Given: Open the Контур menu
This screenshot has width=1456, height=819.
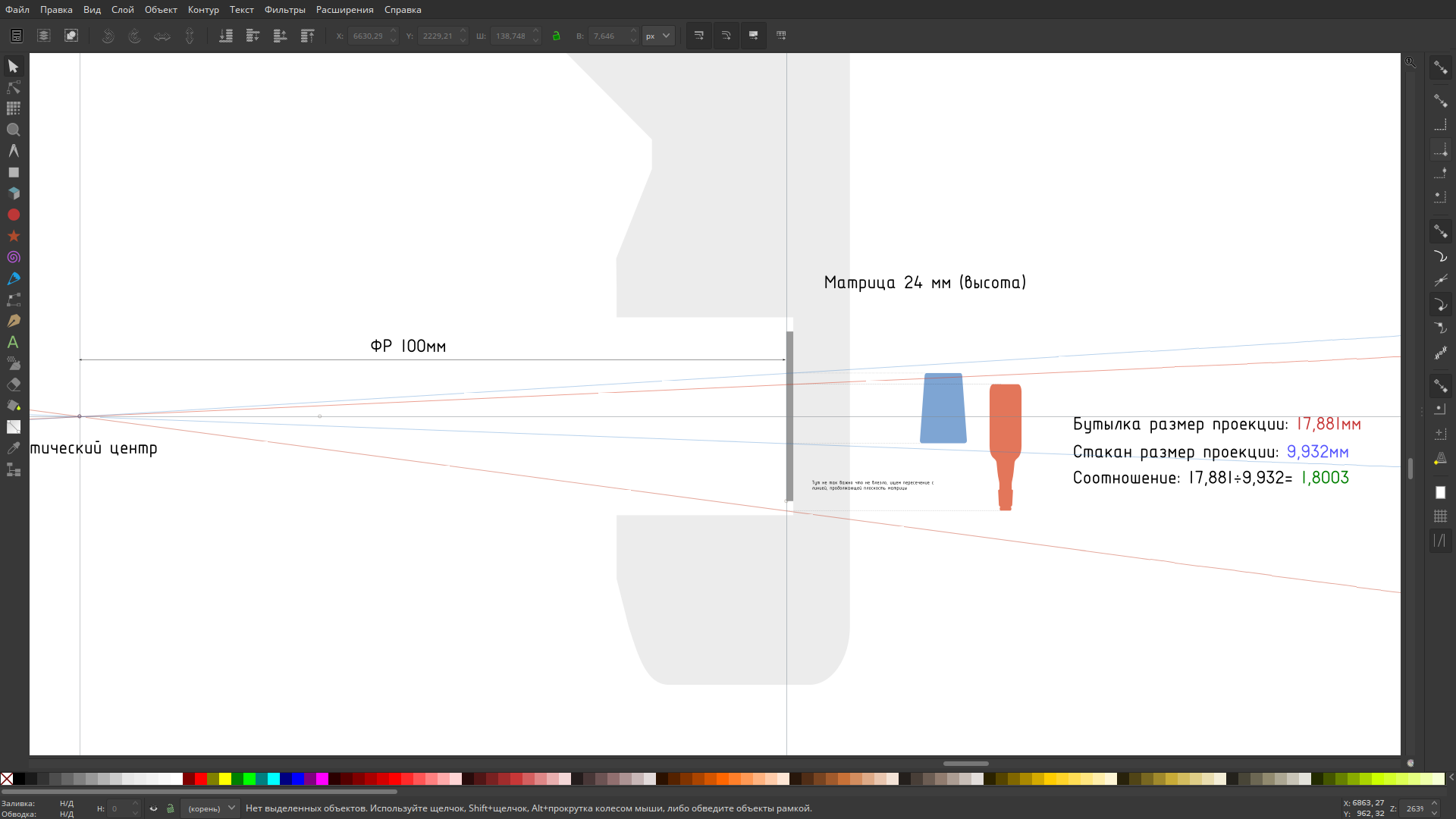Looking at the screenshot, I should [x=203, y=10].
